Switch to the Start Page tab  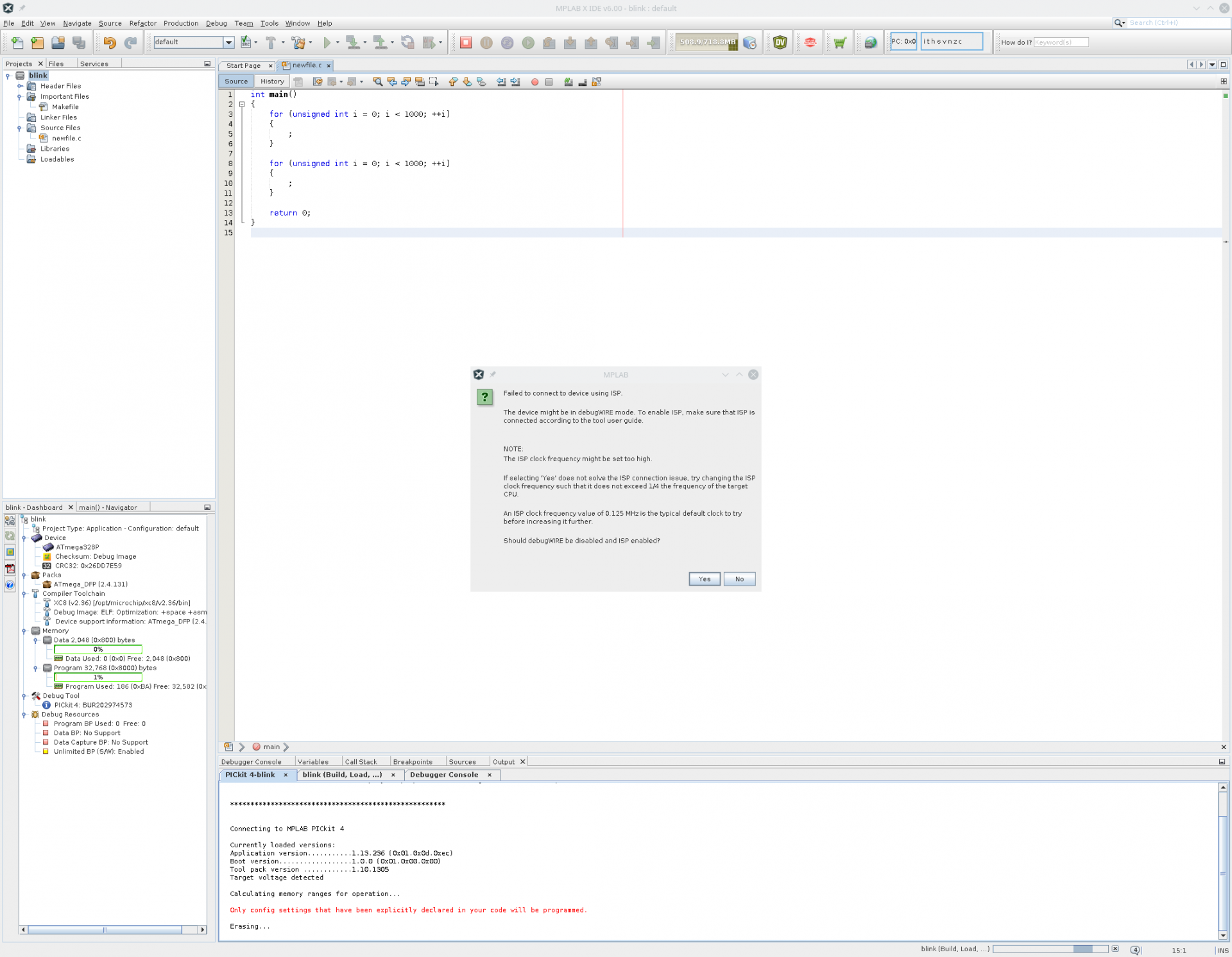click(x=243, y=65)
